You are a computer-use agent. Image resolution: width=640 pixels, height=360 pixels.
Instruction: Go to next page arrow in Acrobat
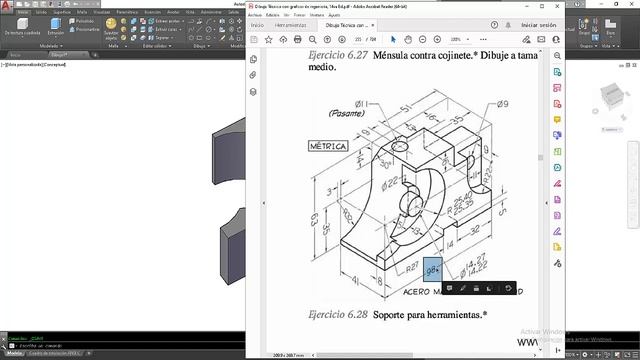342,40
